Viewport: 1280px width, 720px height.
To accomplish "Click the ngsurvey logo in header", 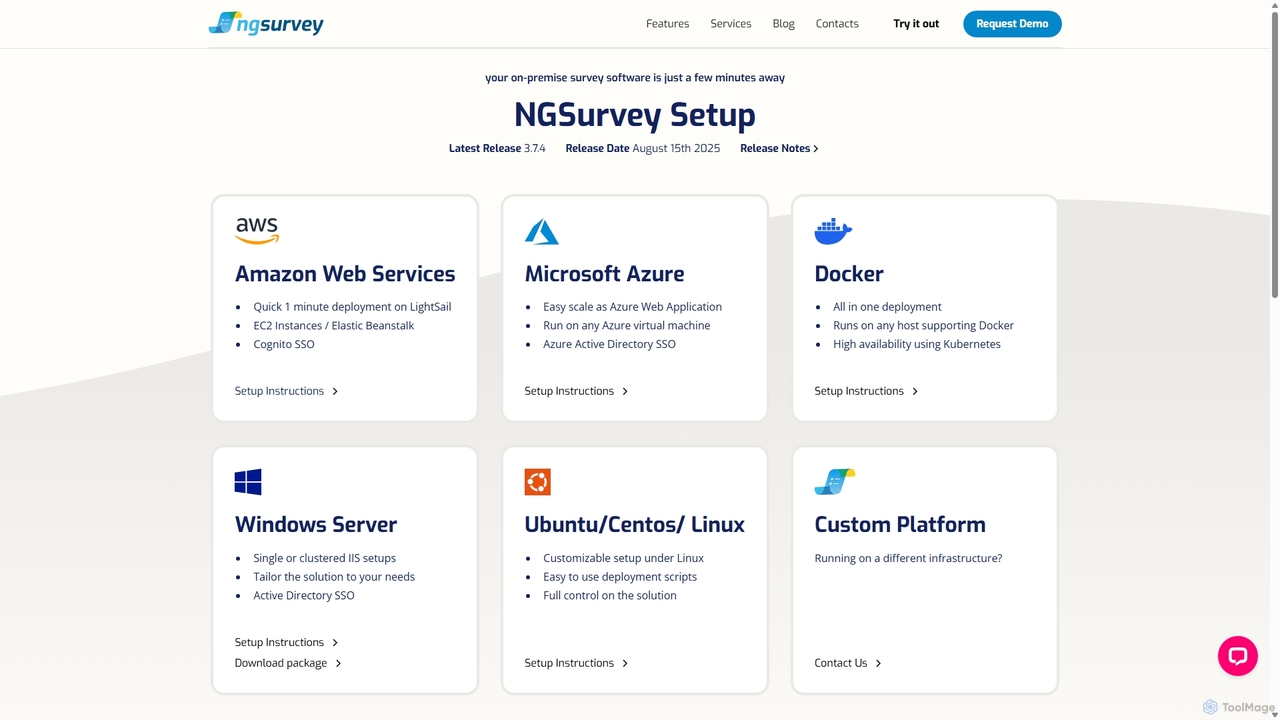I will click(266, 23).
